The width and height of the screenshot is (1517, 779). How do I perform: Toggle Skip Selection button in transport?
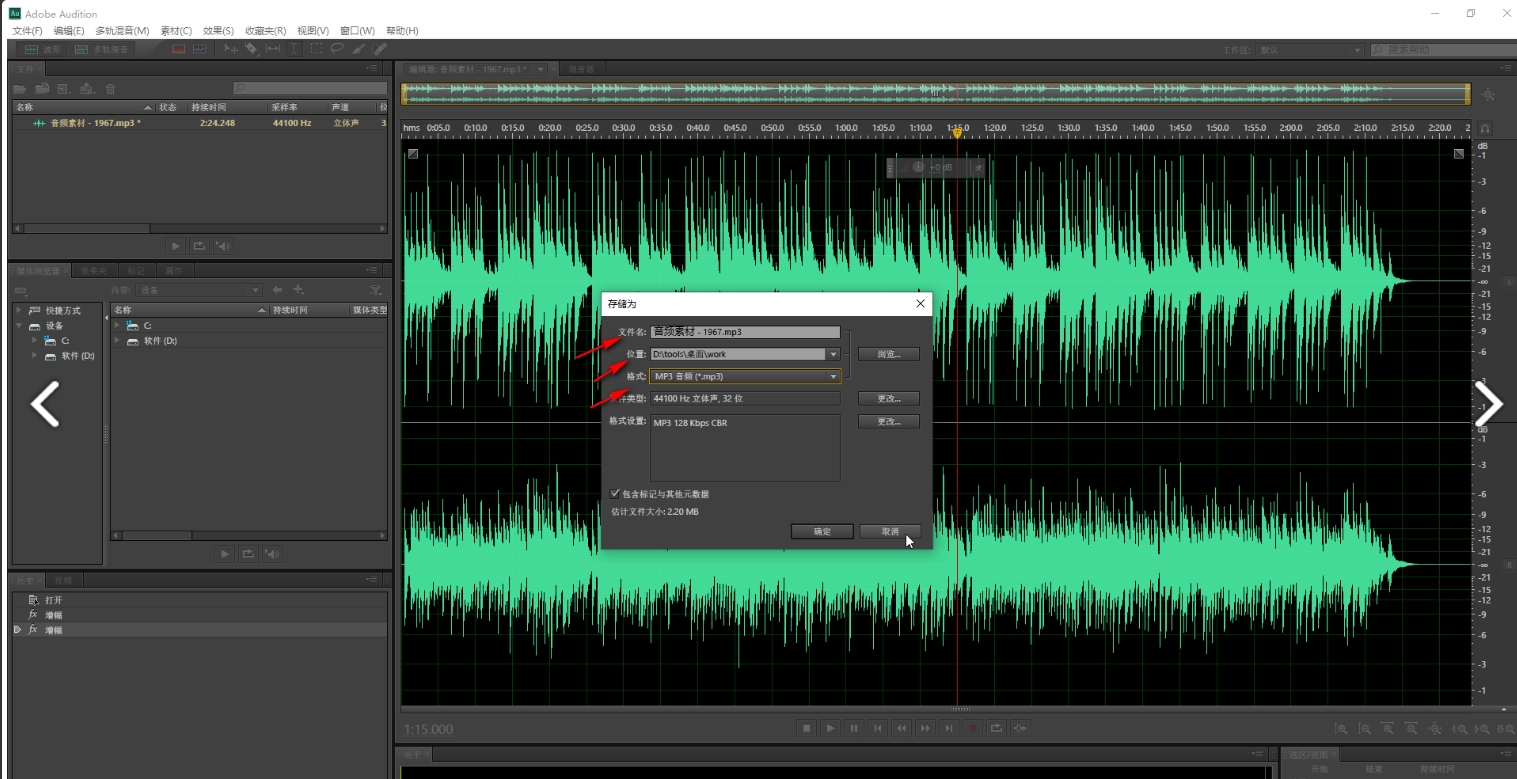pos(1020,728)
